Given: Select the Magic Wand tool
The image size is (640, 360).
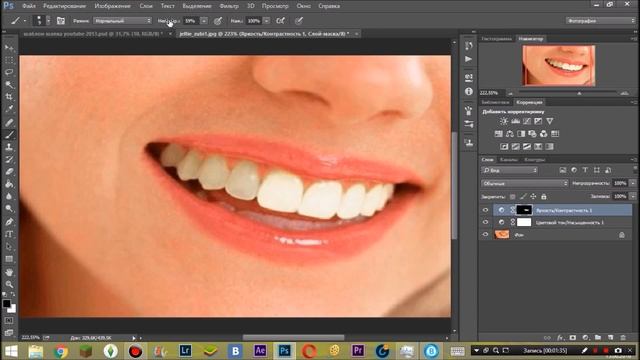Looking at the screenshot, I should (x=9, y=85).
